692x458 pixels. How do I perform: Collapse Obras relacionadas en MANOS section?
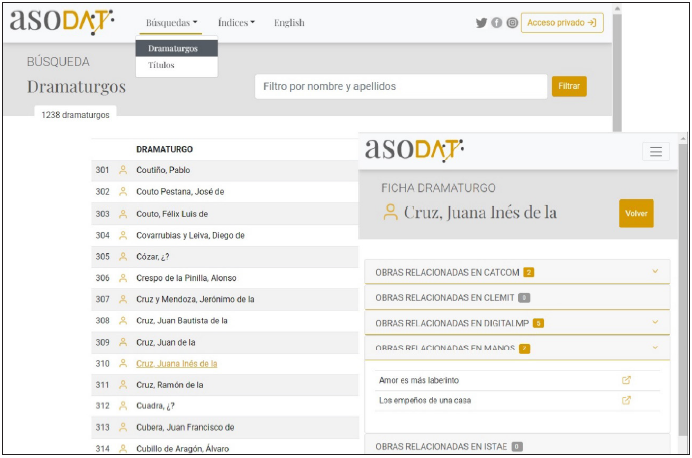click(655, 348)
